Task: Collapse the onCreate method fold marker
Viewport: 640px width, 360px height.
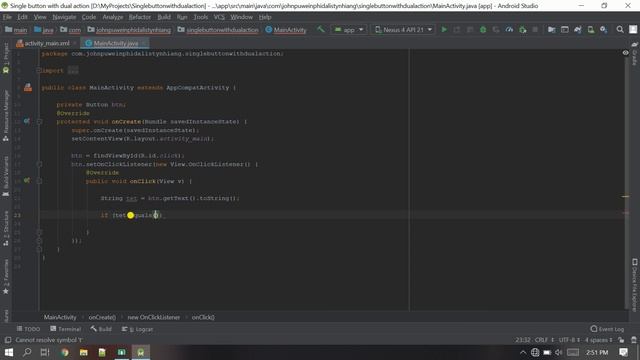Action: [x=40, y=122]
